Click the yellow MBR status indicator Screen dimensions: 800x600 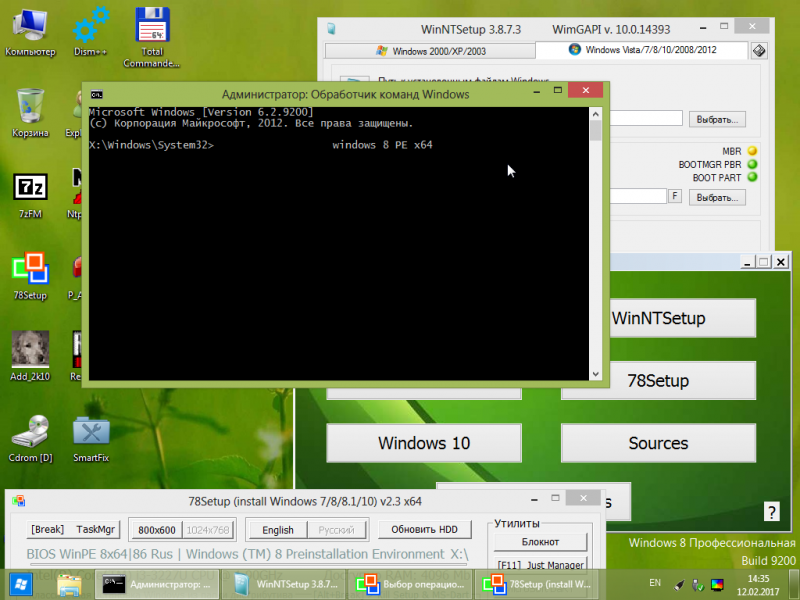click(x=752, y=151)
